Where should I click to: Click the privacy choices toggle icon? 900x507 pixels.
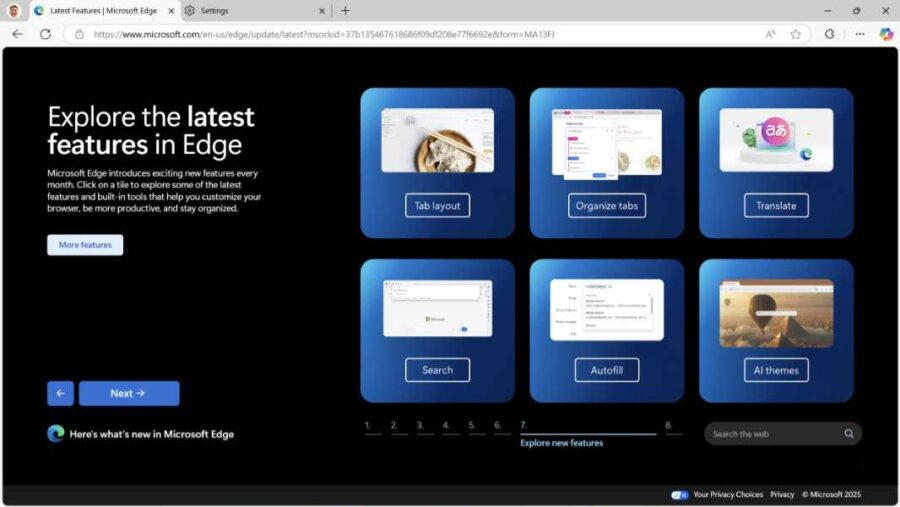(x=680, y=494)
